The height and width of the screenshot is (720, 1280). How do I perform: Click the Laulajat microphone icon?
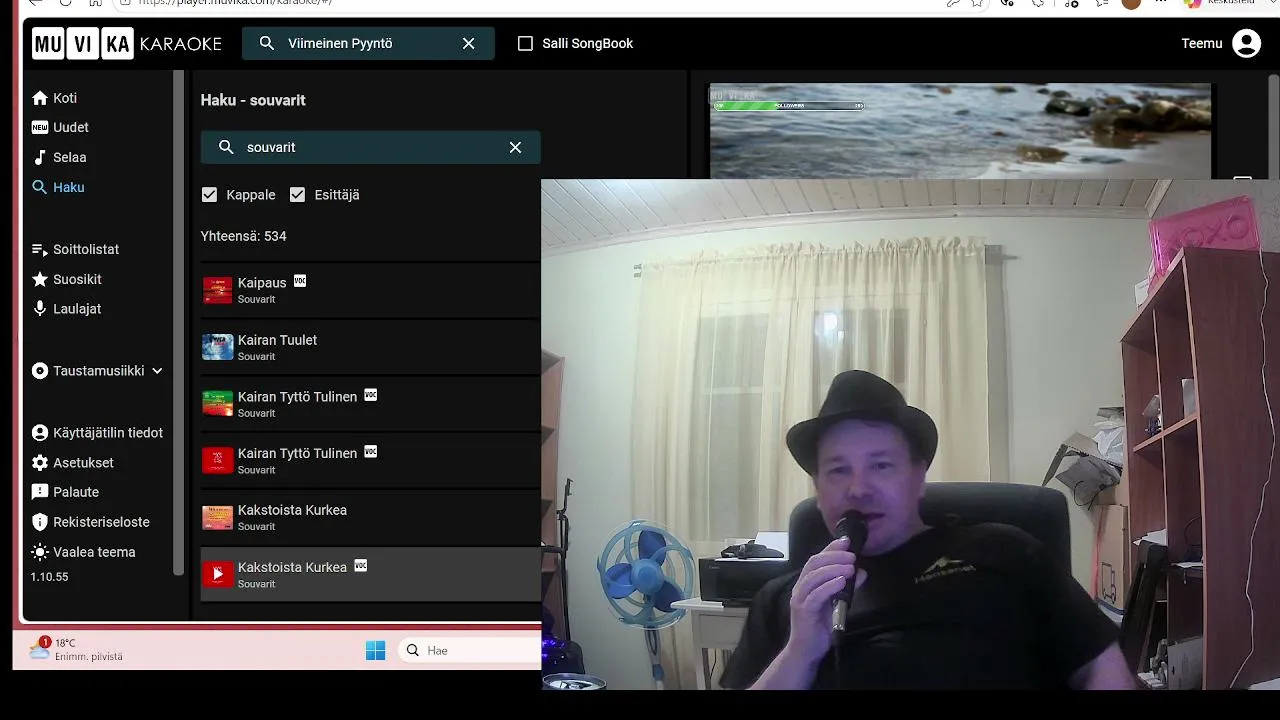[x=40, y=309]
